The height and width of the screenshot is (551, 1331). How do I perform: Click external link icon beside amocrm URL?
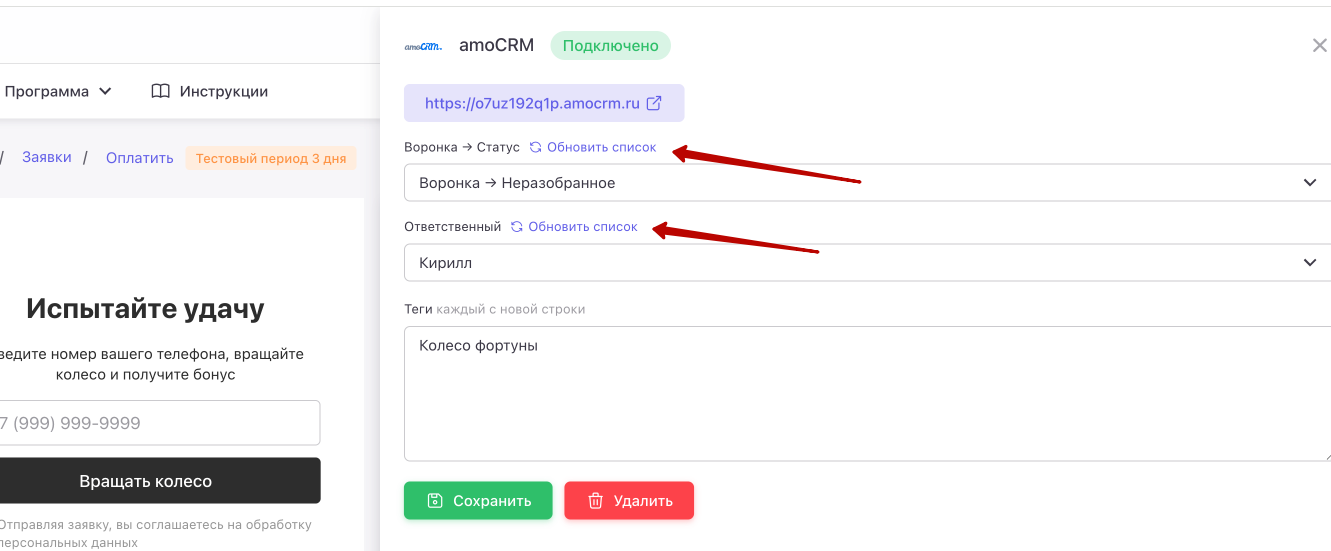click(x=654, y=103)
